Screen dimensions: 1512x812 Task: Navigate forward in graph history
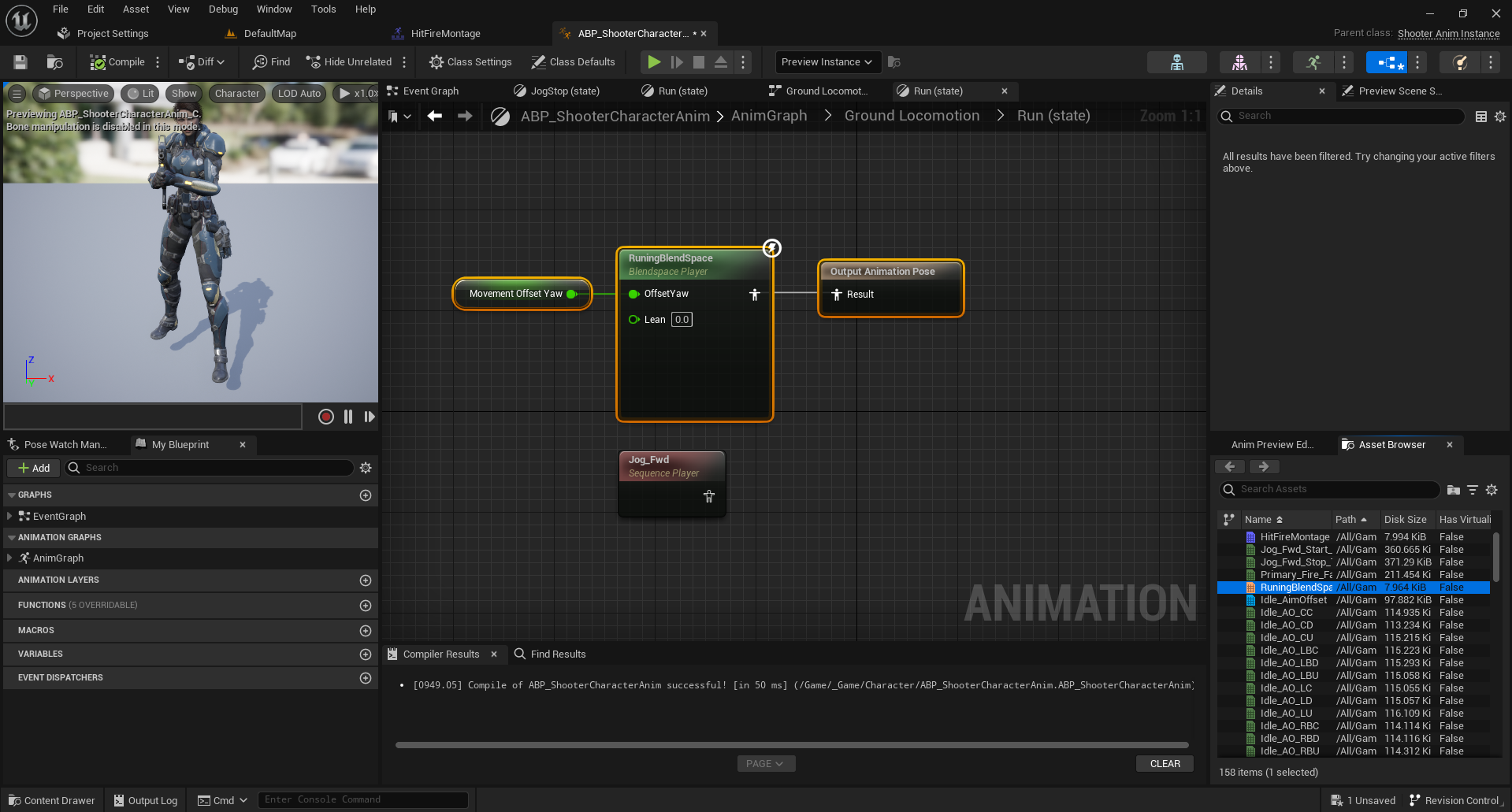(x=465, y=117)
